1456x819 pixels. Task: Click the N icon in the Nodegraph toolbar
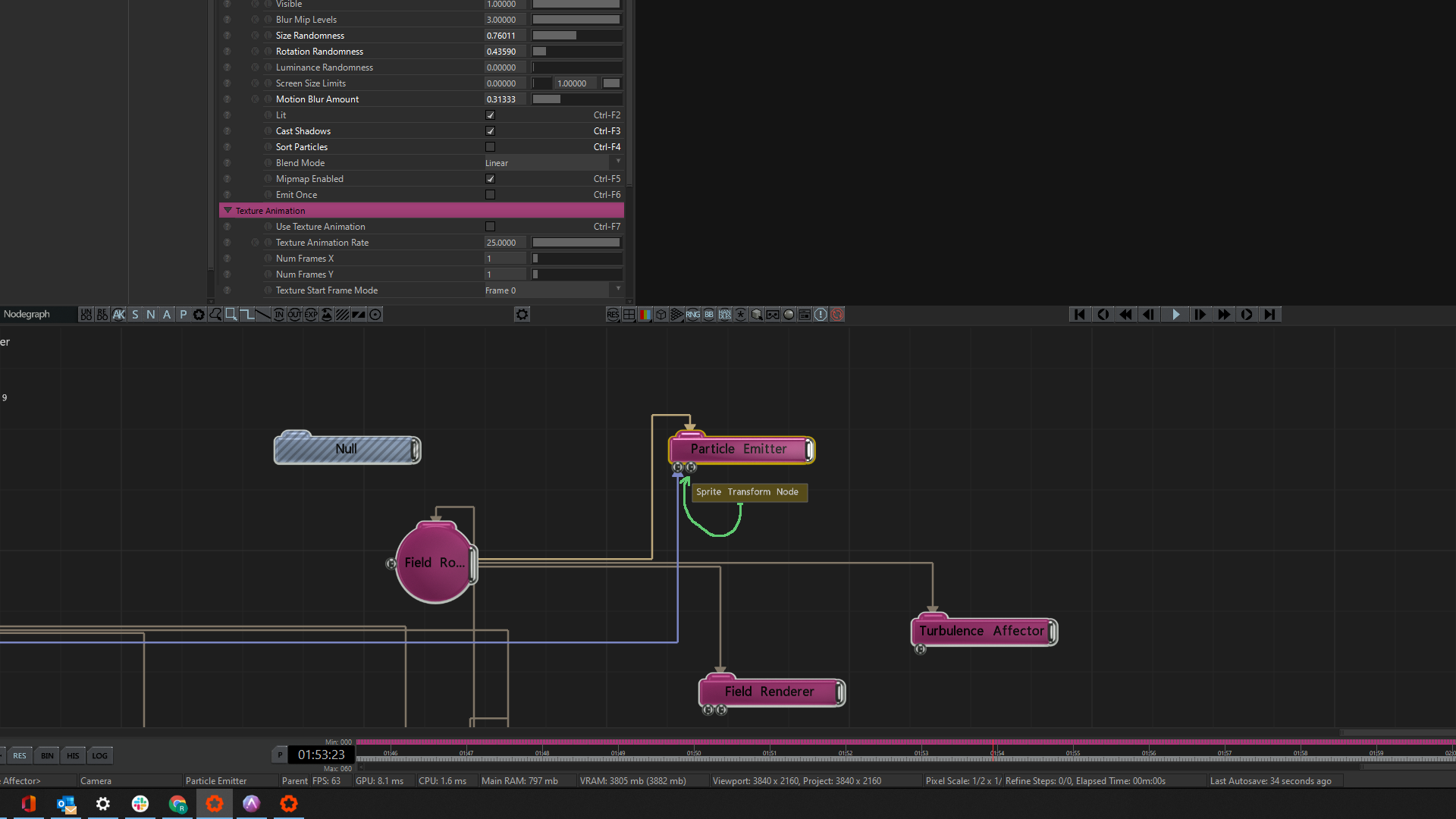(x=151, y=315)
